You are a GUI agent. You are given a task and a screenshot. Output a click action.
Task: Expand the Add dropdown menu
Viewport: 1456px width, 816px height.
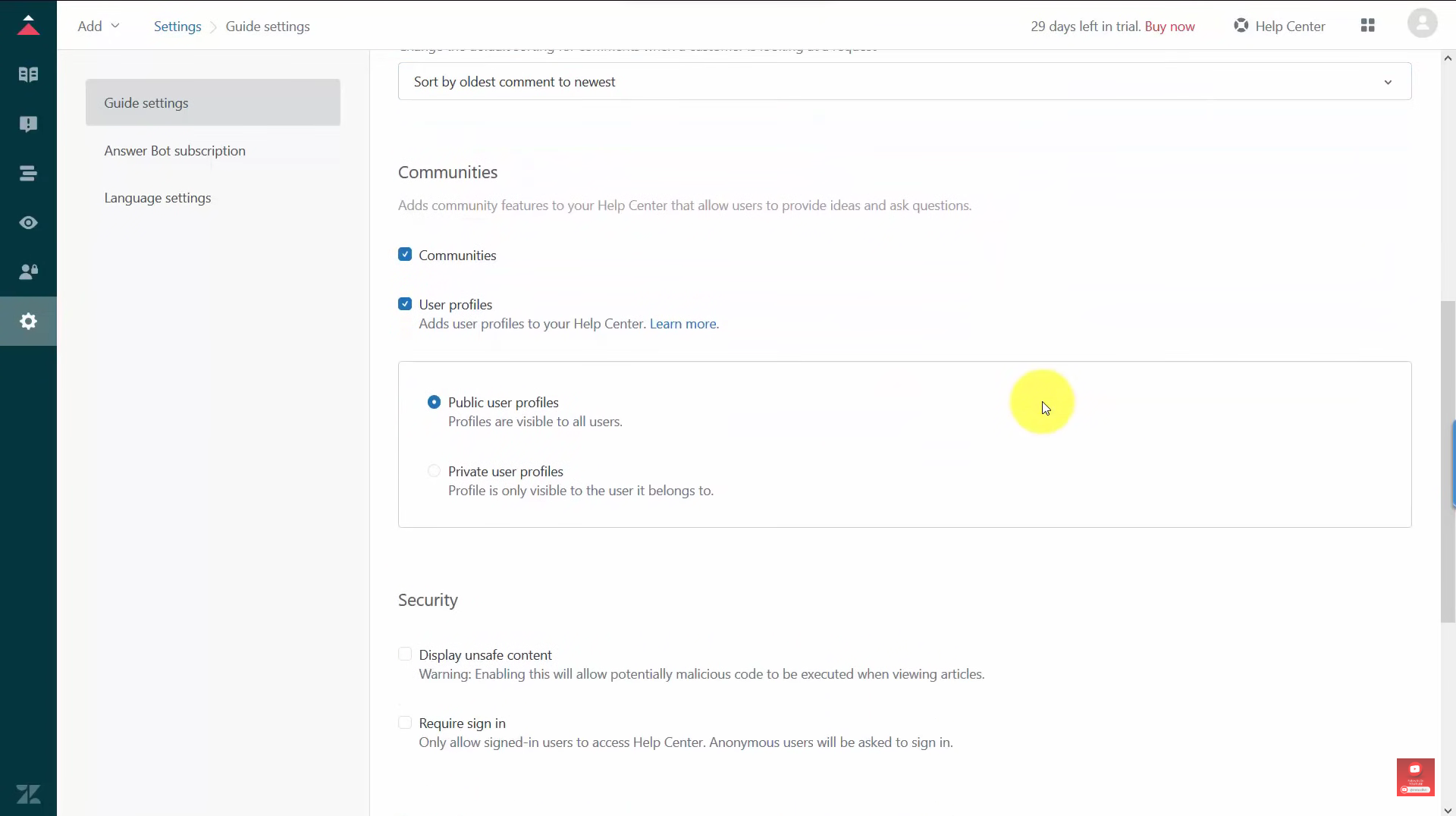(99, 26)
